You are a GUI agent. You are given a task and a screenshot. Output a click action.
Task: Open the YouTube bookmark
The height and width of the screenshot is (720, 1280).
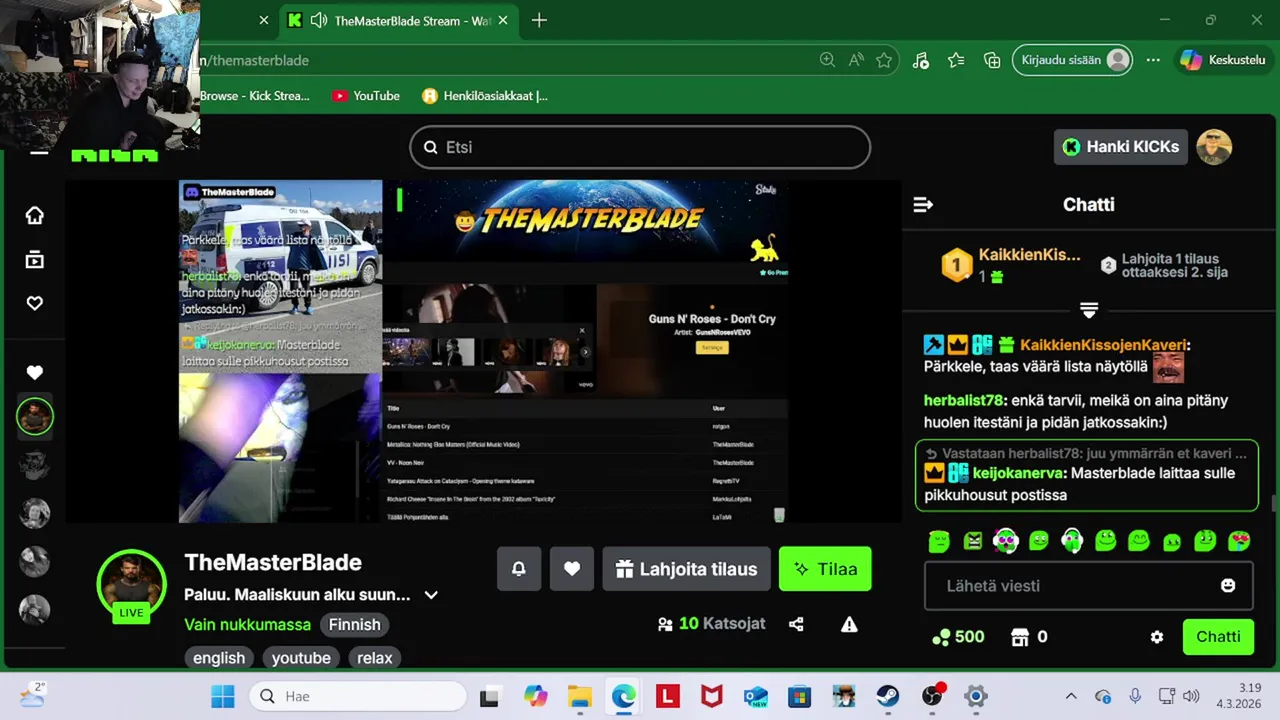point(366,96)
